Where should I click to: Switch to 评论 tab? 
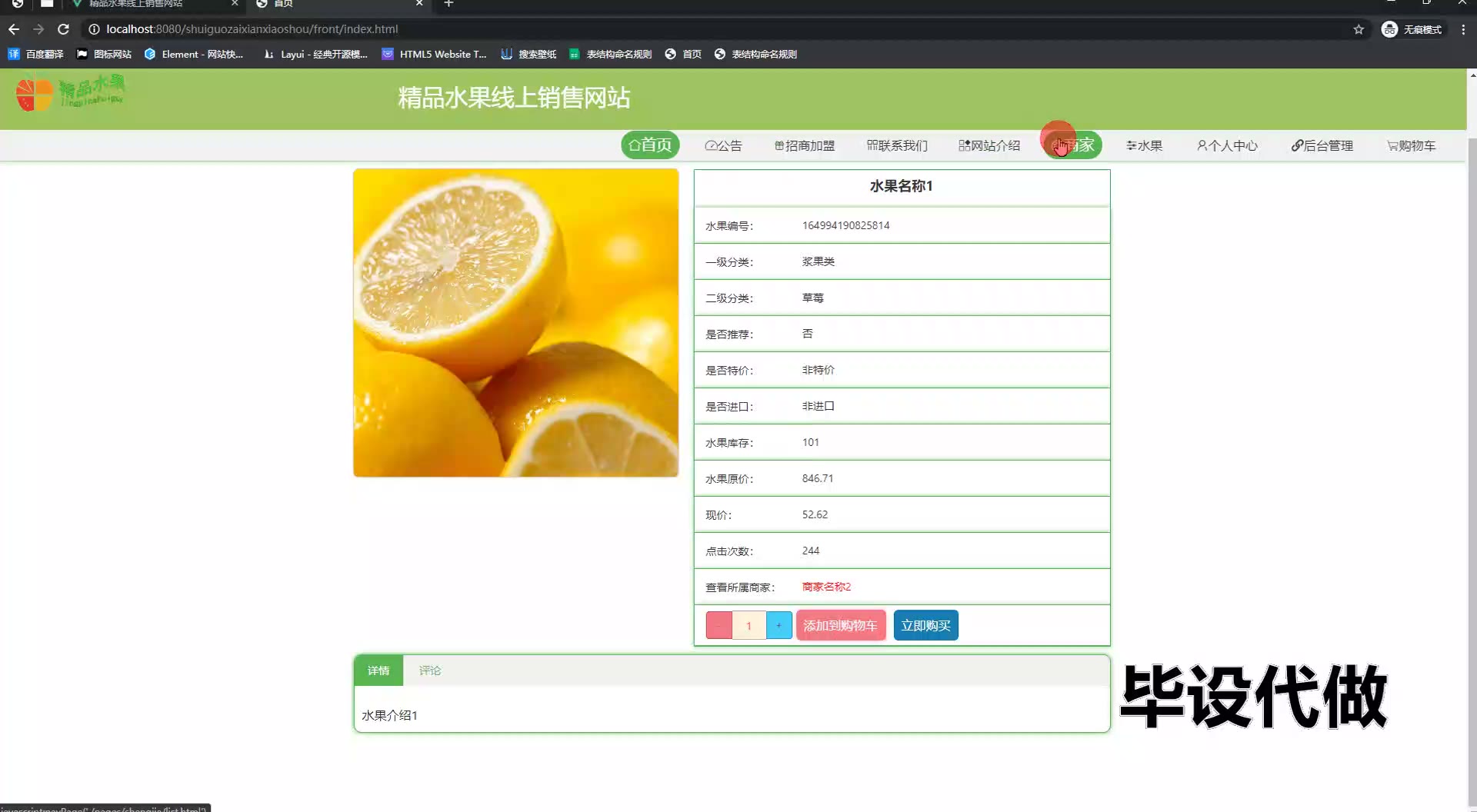[x=430, y=671]
